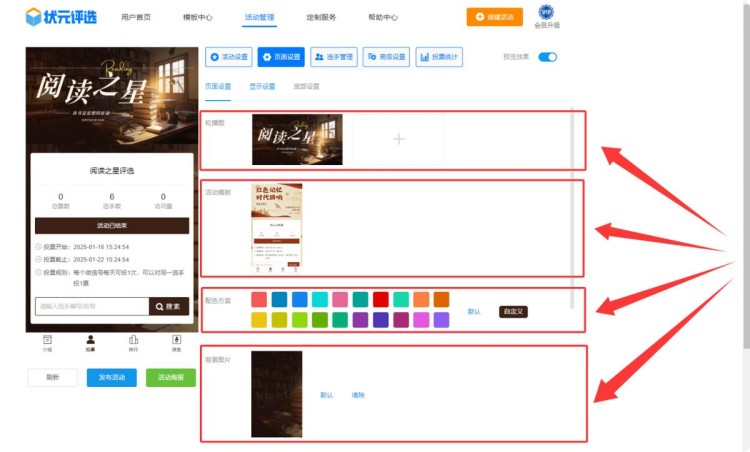Open the VIP 会员升级 badge
Screen dimensions: 750x452
[546, 15]
